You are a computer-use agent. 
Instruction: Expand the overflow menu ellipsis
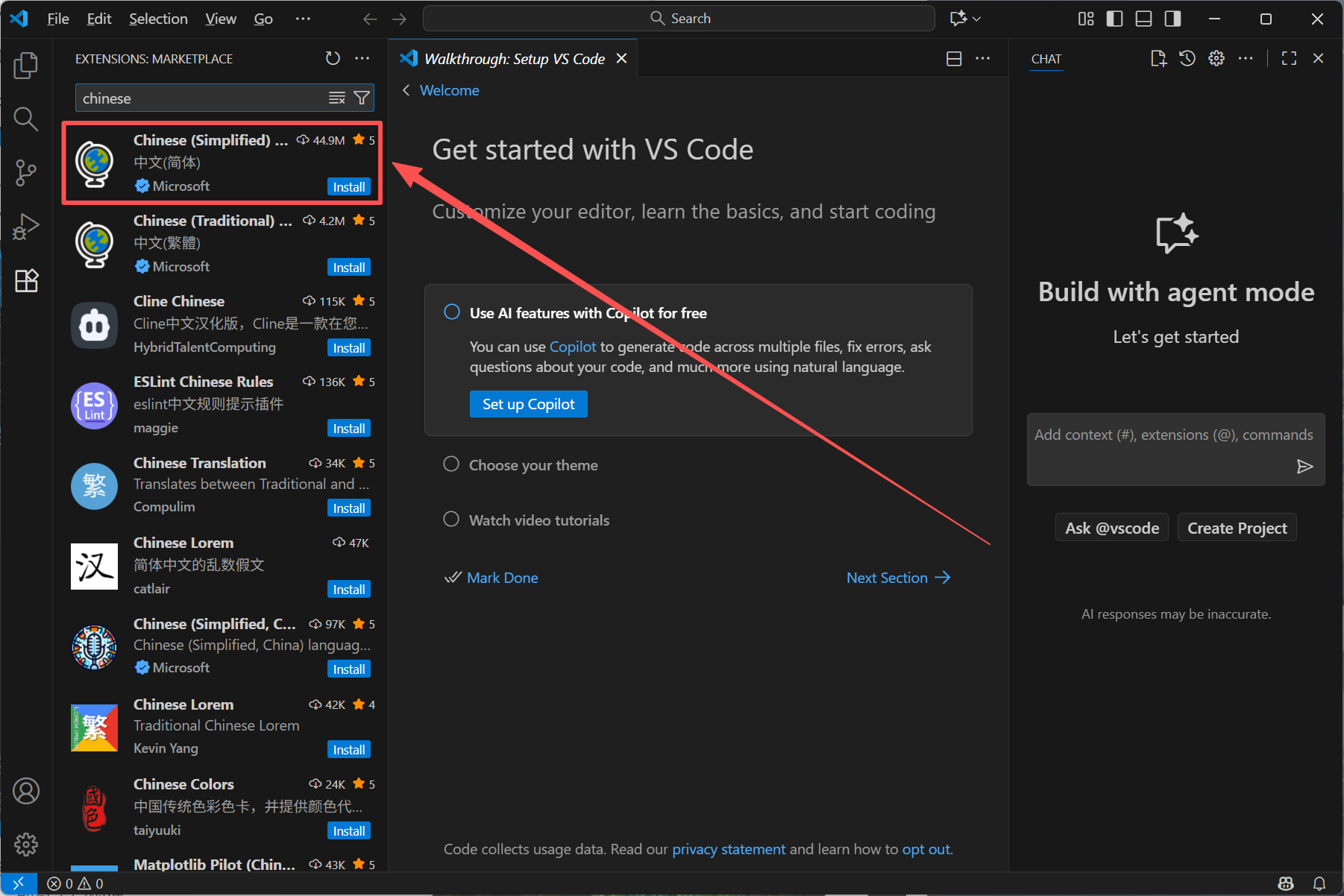(x=303, y=19)
